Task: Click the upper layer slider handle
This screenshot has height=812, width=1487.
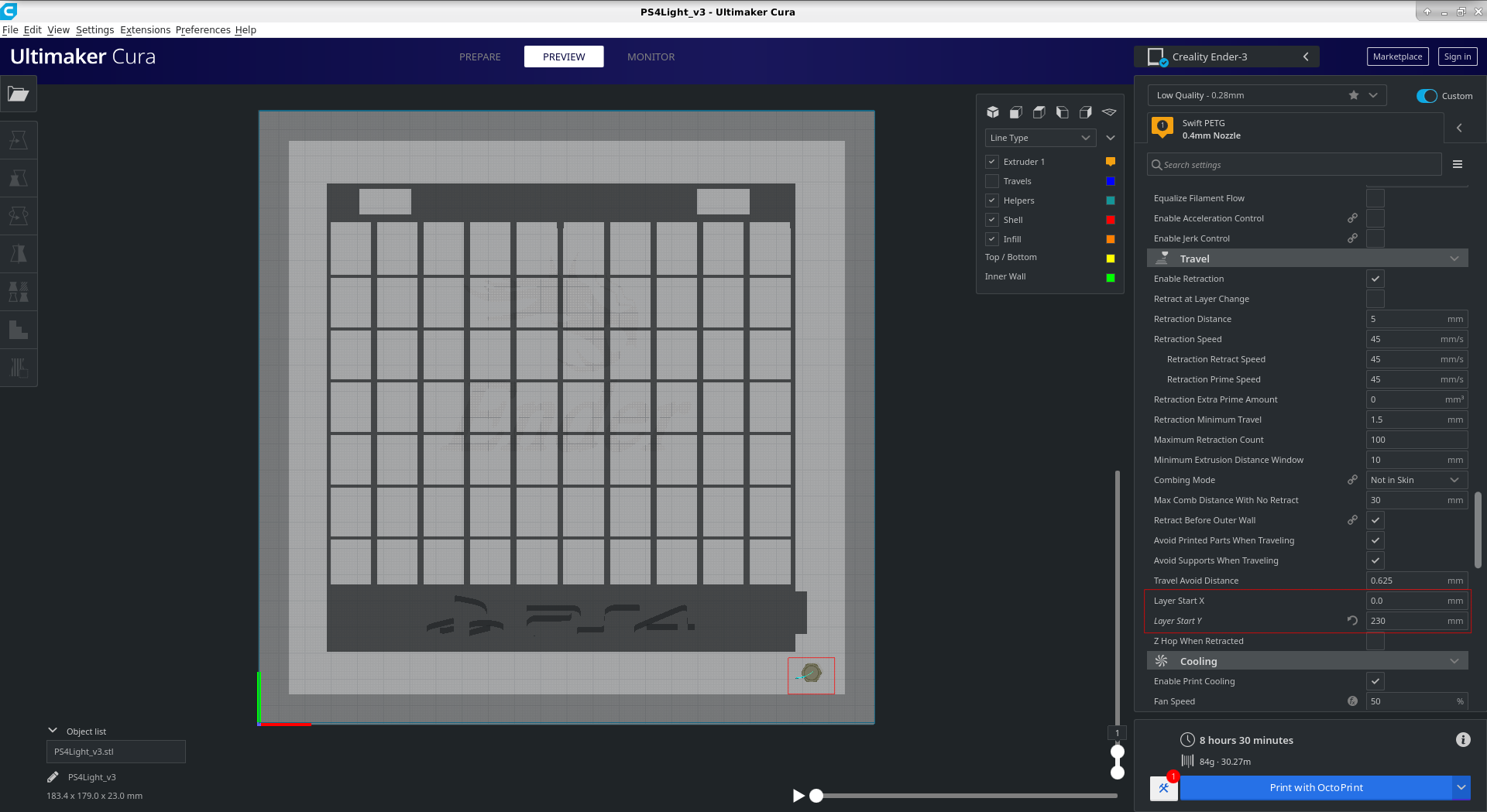Action: [1117, 751]
